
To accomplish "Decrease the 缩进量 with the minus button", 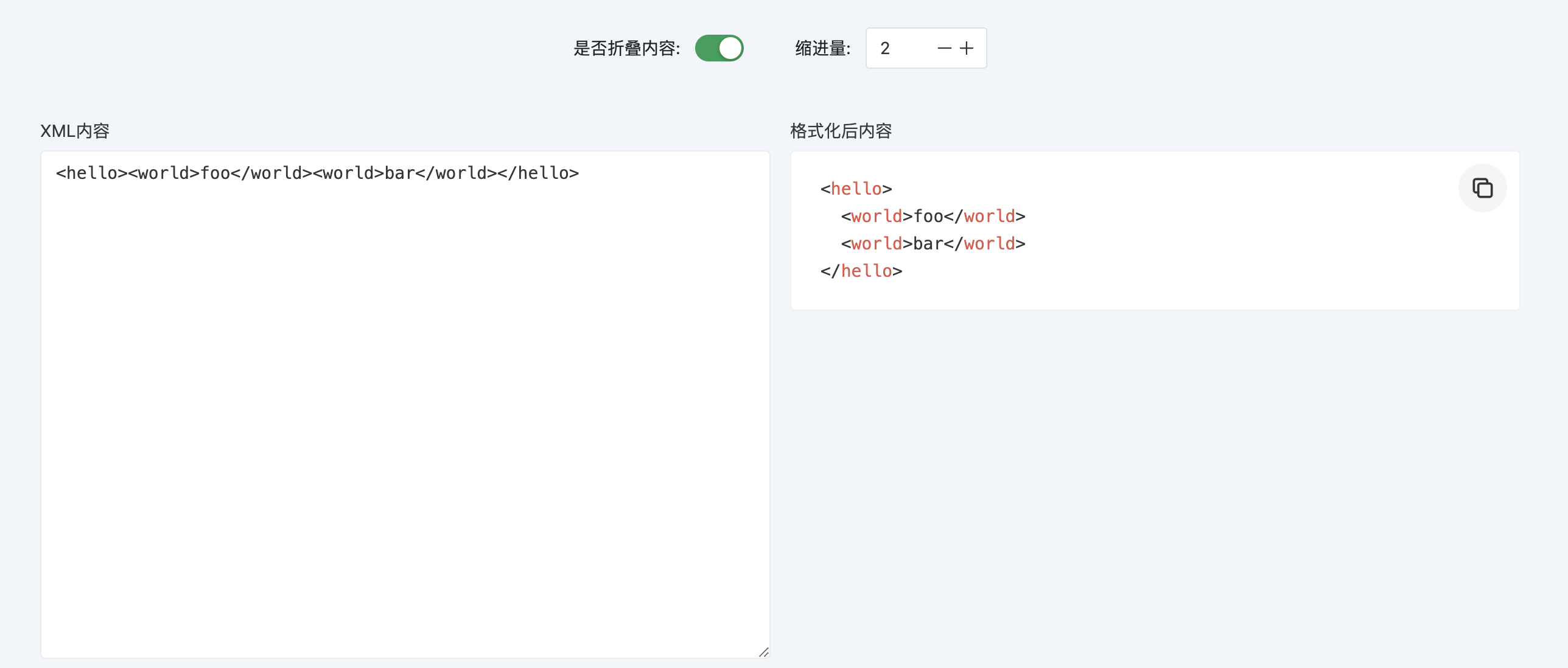I will (944, 48).
